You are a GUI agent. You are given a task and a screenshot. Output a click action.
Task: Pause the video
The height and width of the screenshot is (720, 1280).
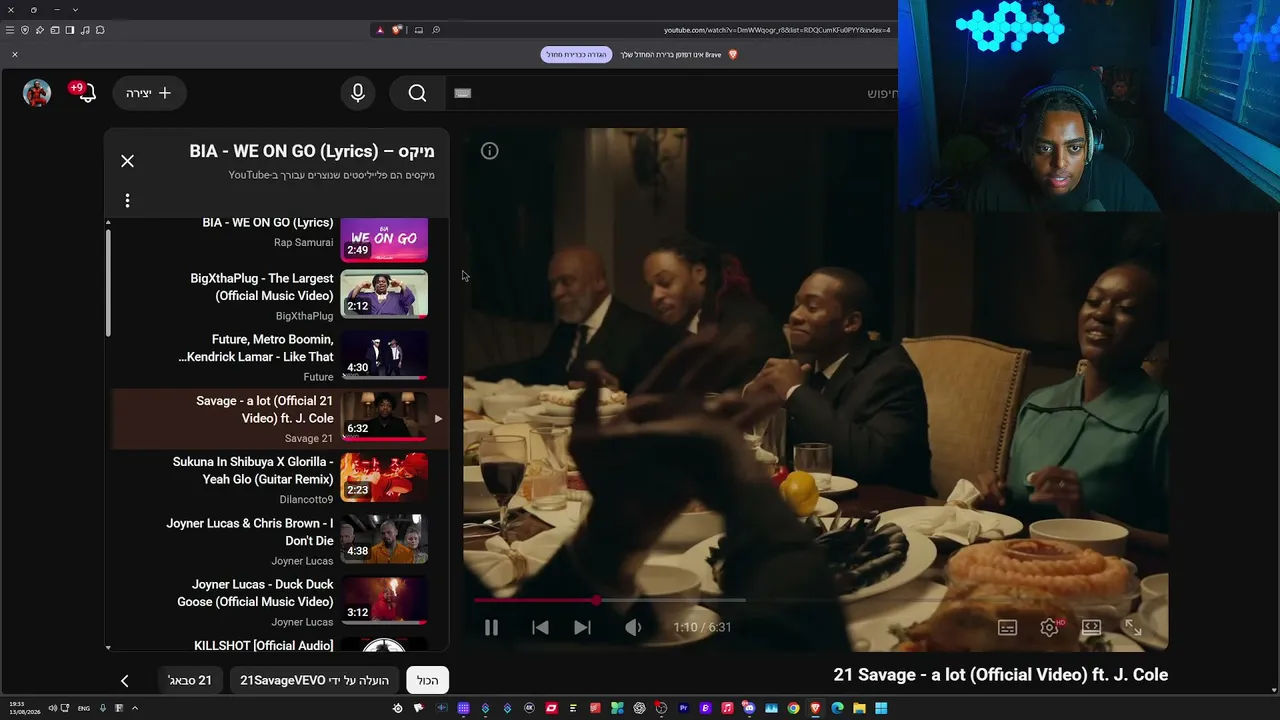point(491,628)
